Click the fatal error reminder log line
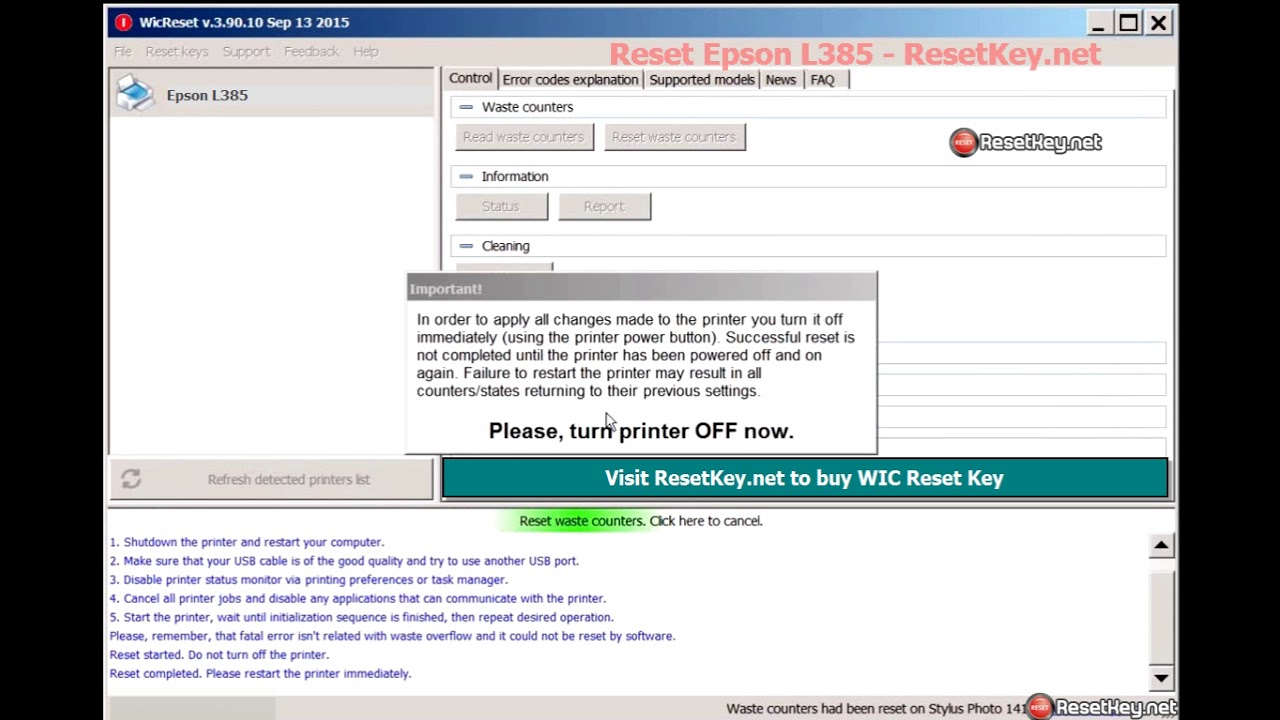1280x720 pixels. [392, 636]
